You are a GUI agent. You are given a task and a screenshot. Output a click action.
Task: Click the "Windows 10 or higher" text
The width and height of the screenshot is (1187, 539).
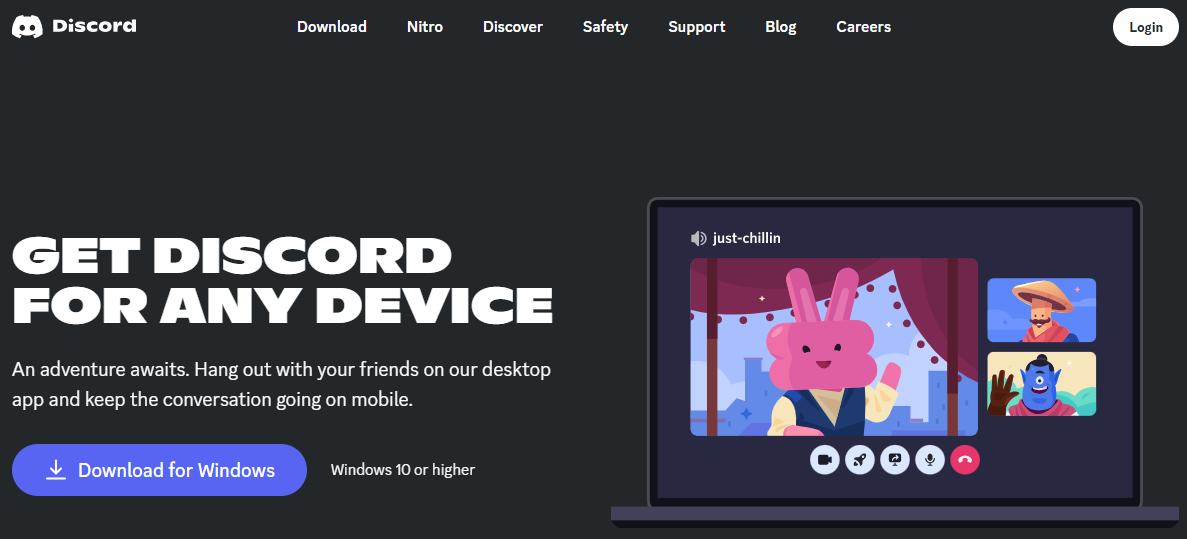click(x=403, y=470)
